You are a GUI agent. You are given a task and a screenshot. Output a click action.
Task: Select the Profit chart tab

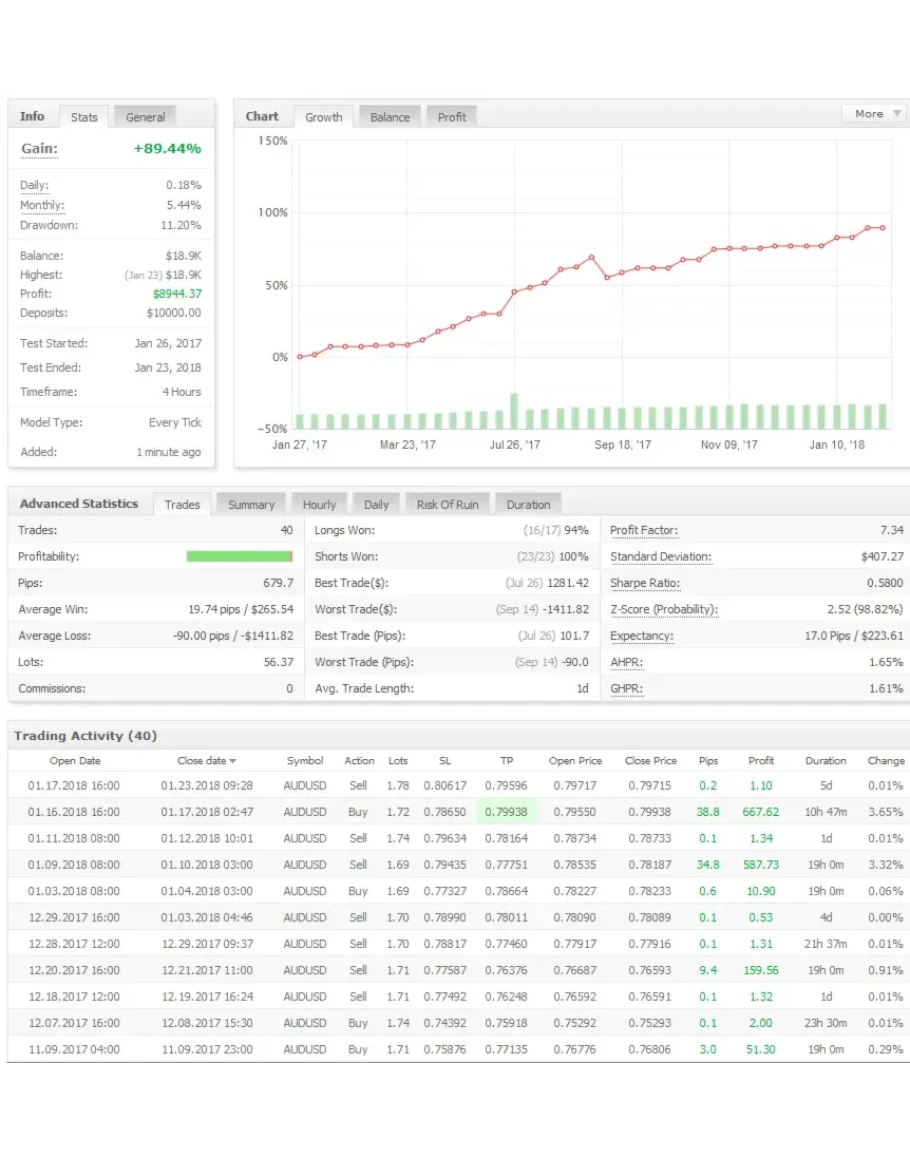tap(451, 117)
